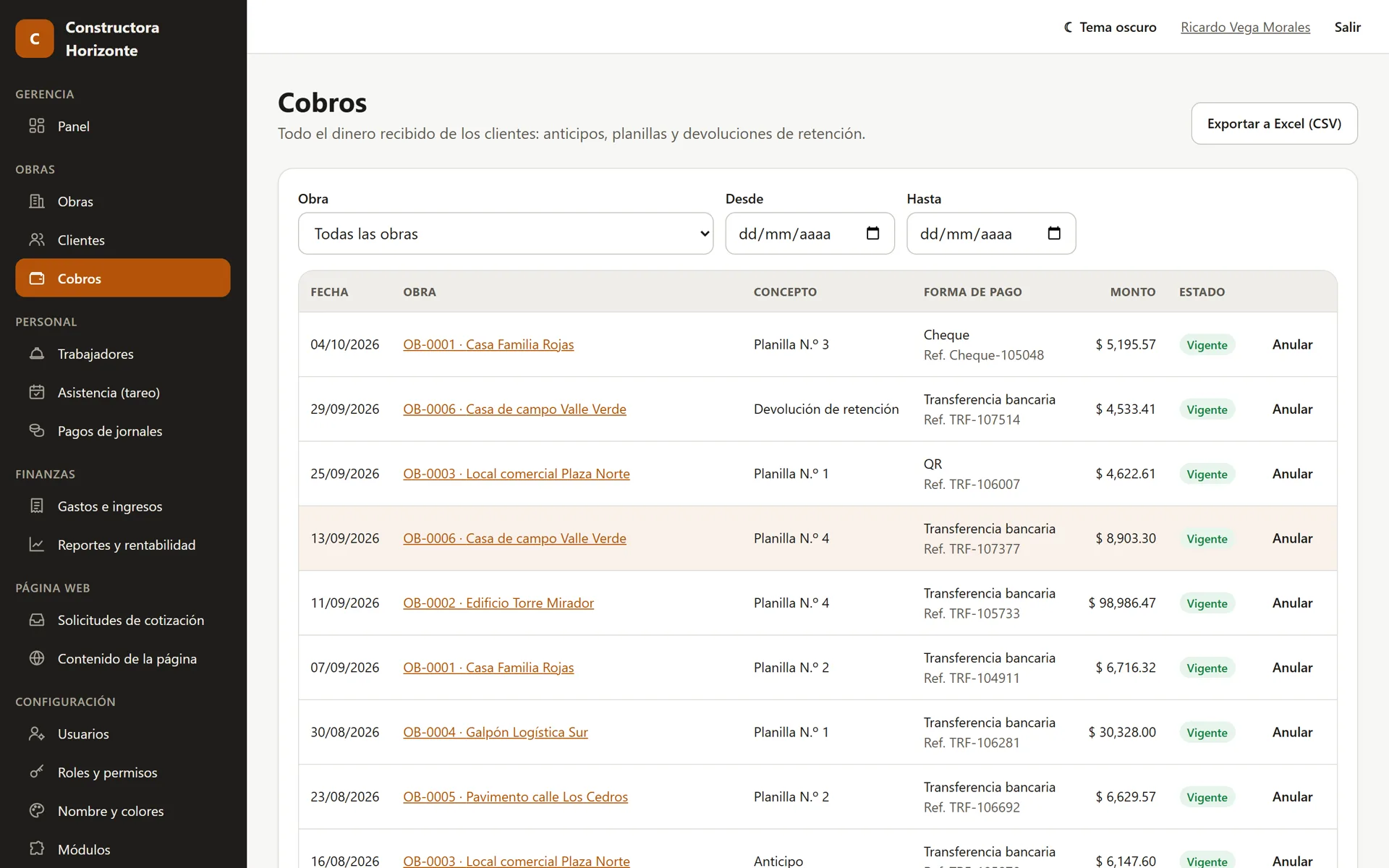
Task: Click the Desde date field
Action: (810, 233)
